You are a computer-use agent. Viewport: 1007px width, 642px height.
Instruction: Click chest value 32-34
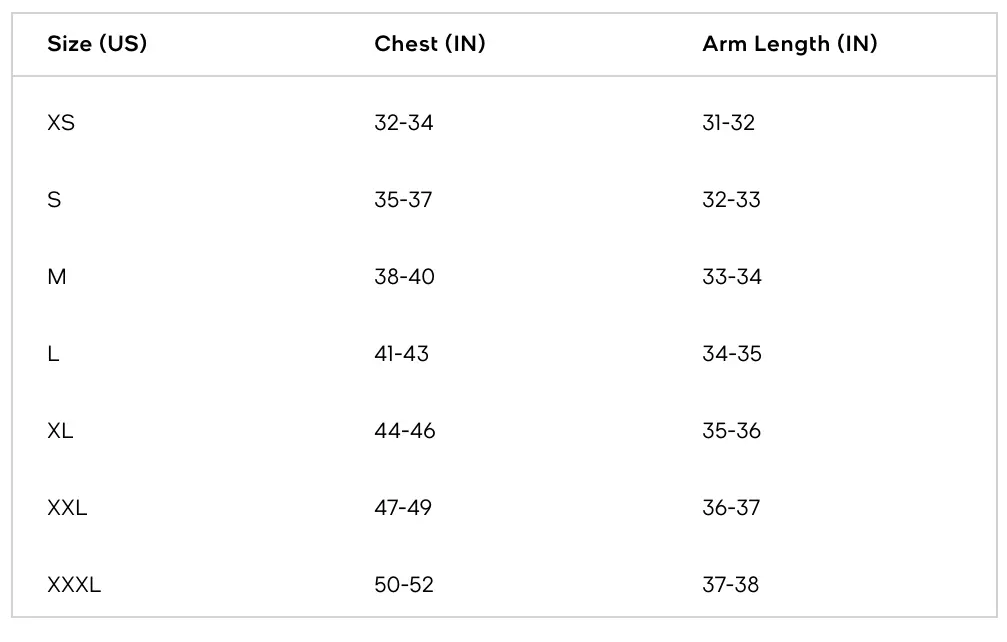pyautogui.click(x=404, y=123)
